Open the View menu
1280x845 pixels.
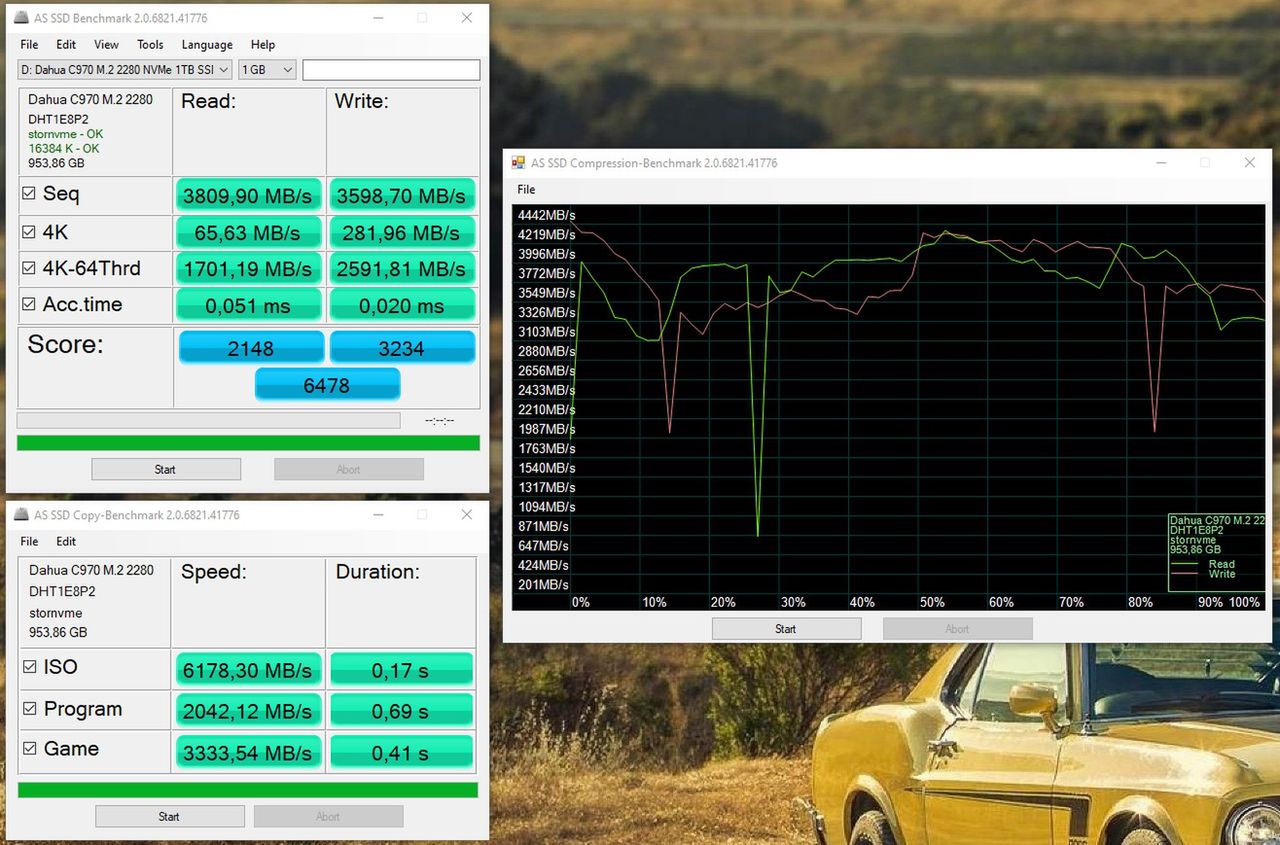tap(106, 44)
